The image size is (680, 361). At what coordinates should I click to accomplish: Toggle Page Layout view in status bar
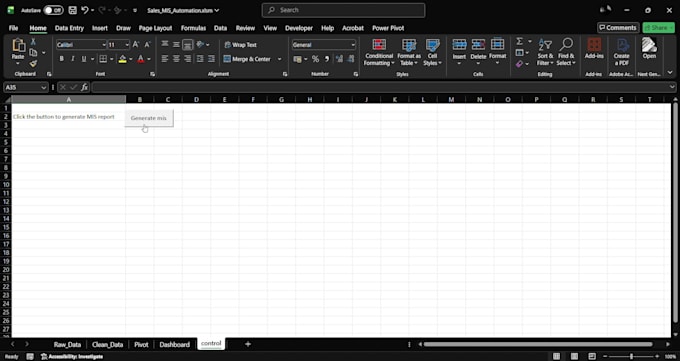[x=574, y=357]
